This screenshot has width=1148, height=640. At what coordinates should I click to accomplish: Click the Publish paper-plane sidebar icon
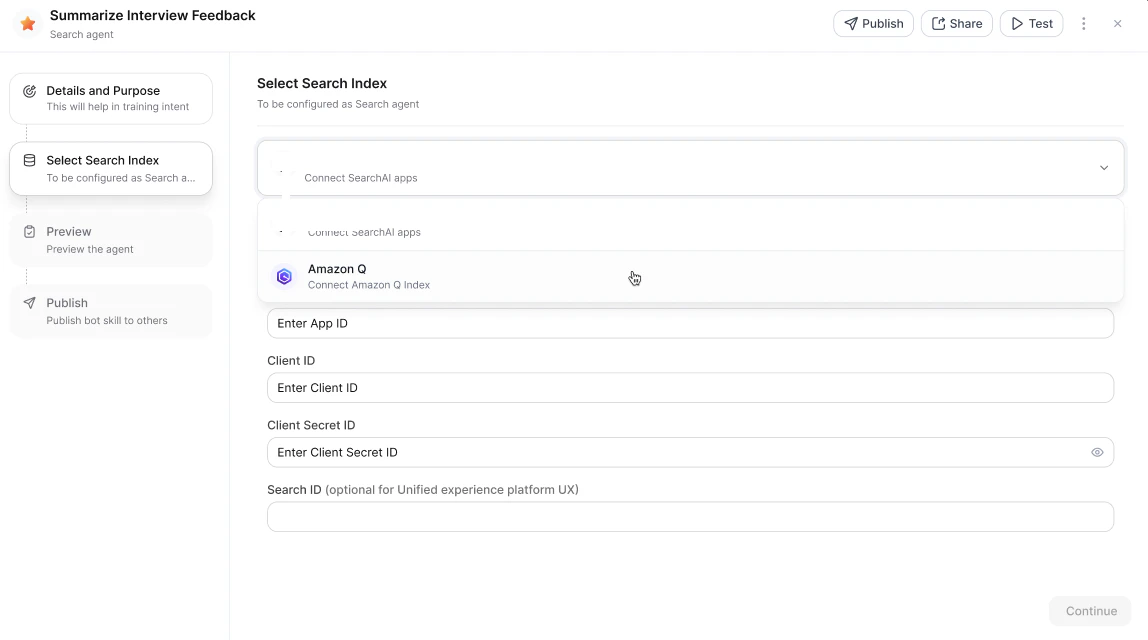pos(28,302)
